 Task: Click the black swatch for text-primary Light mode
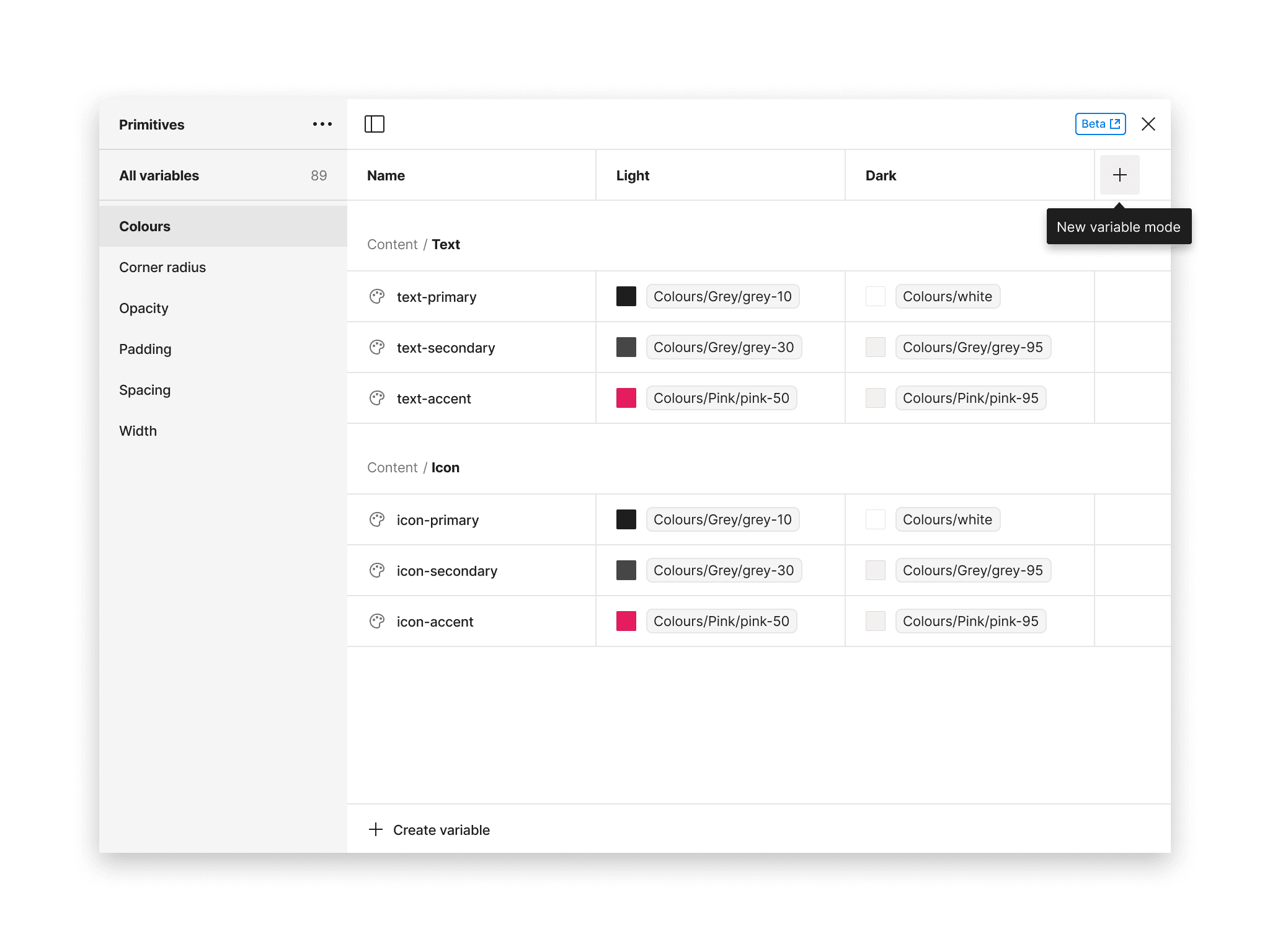coord(626,296)
